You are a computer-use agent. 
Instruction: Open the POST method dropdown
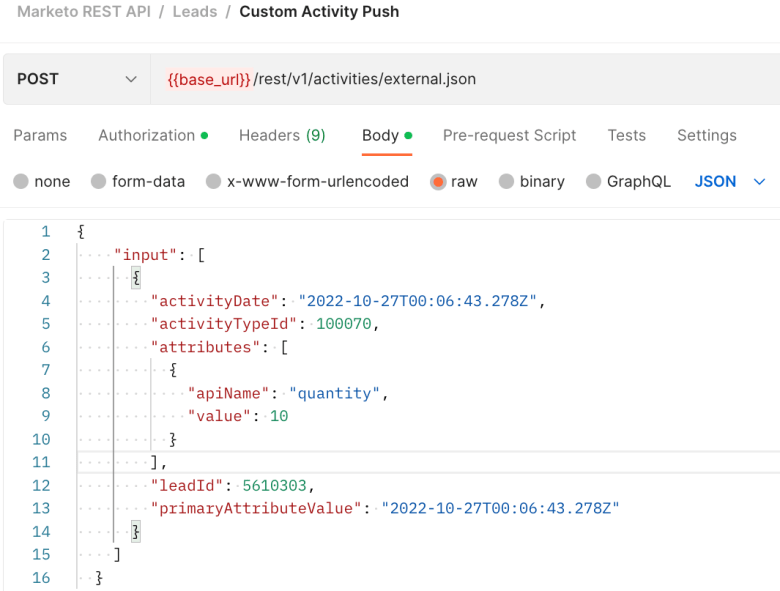coord(77,79)
